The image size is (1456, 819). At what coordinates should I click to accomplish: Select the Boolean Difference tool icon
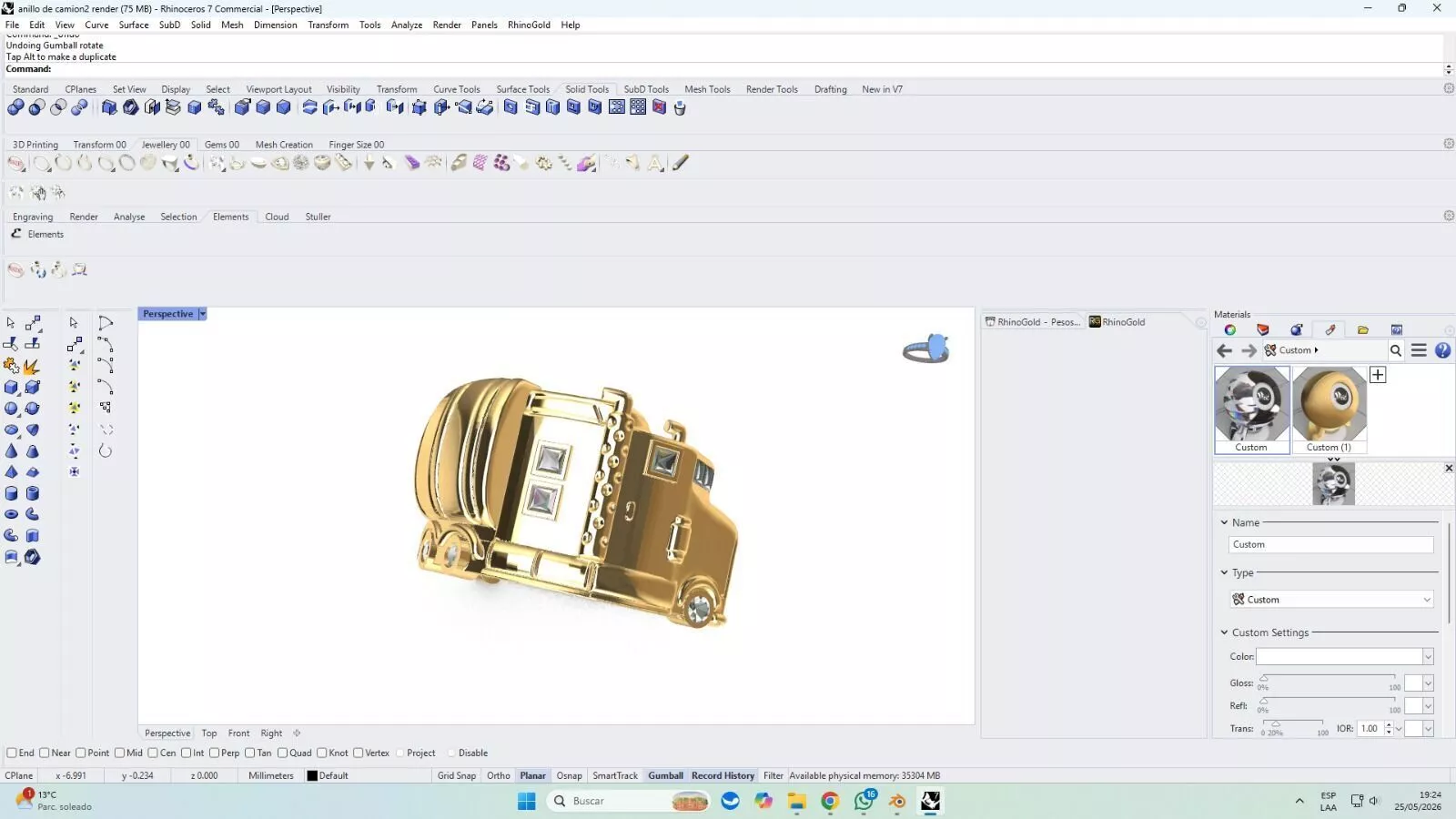coord(36,107)
